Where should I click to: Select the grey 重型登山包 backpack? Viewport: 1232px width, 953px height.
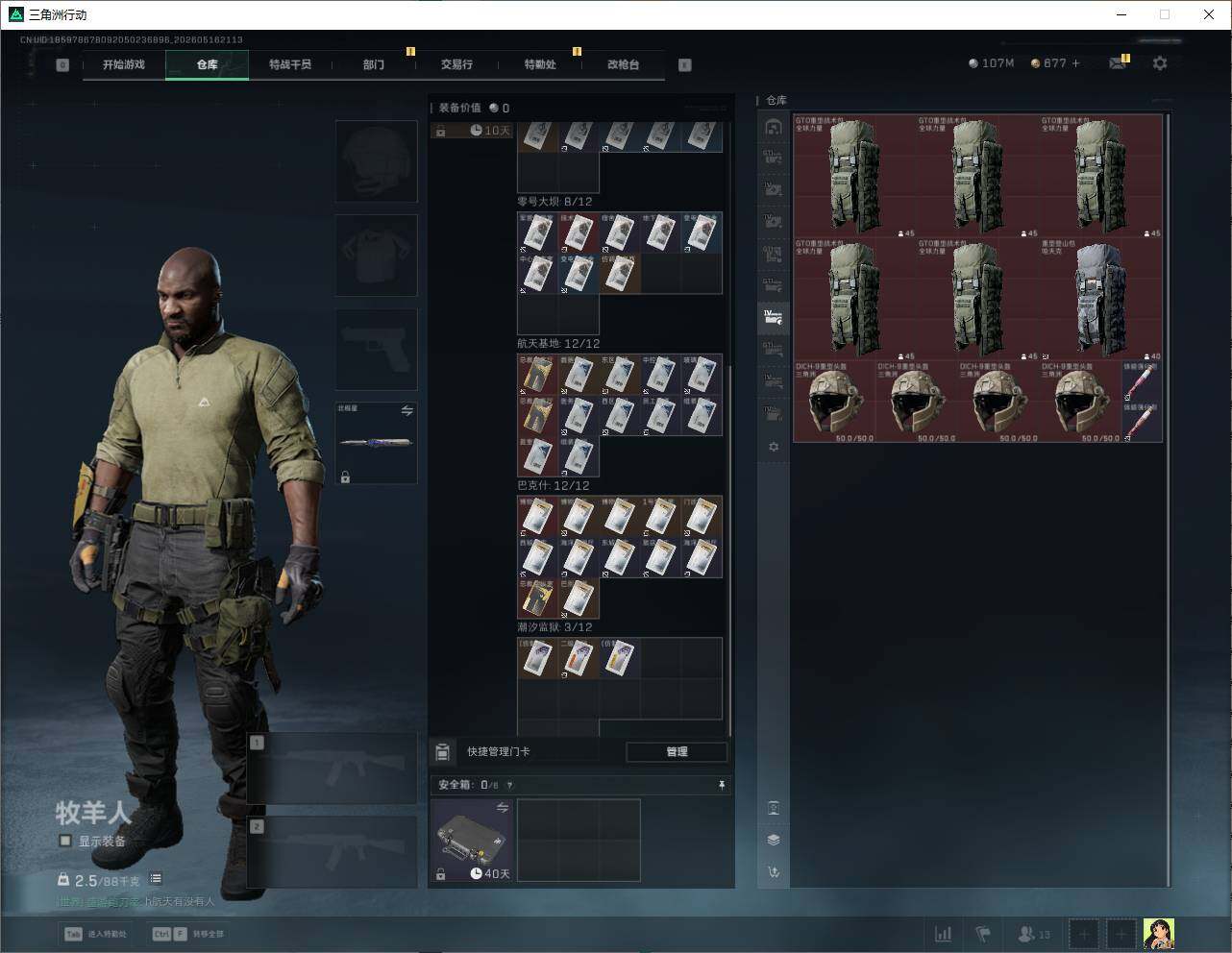click(1101, 299)
